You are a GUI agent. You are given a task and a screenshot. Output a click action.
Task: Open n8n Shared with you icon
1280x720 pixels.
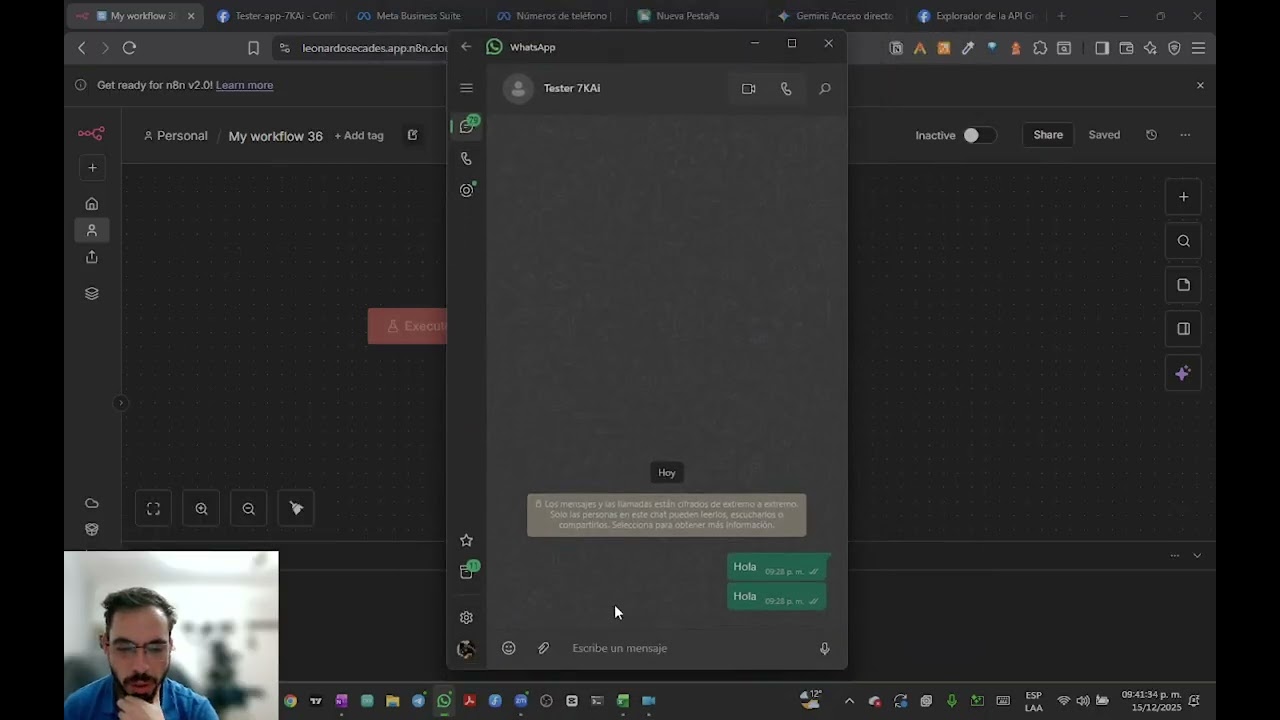pyautogui.click(x=92, y=257)
